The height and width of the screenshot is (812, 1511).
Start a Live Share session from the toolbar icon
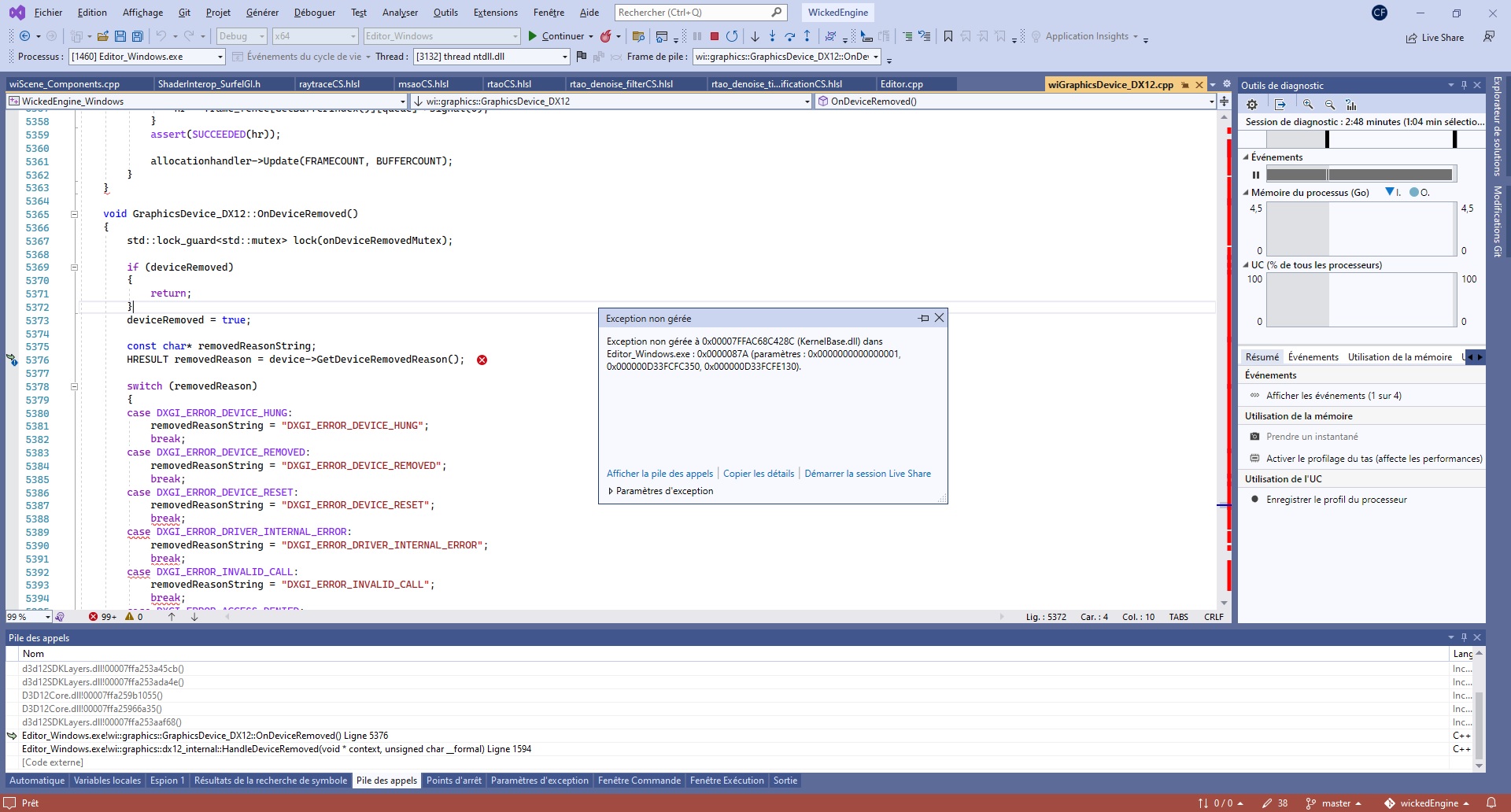tap(1435, 37)
